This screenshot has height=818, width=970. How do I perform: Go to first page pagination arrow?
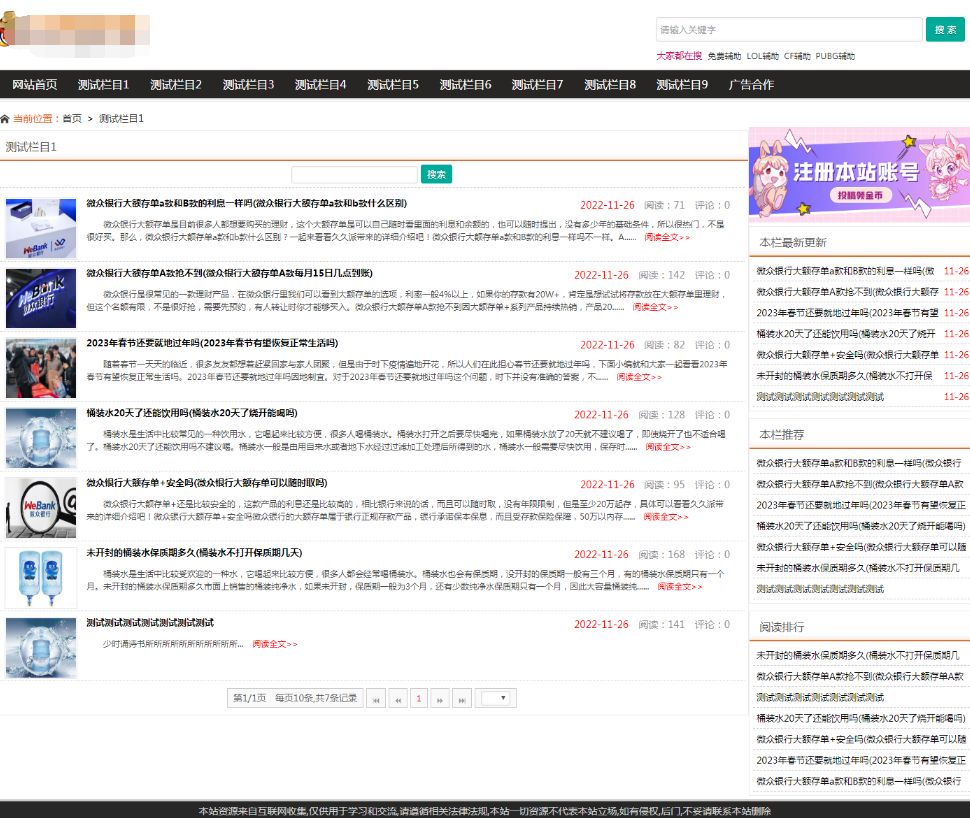[x=376, y=699]
